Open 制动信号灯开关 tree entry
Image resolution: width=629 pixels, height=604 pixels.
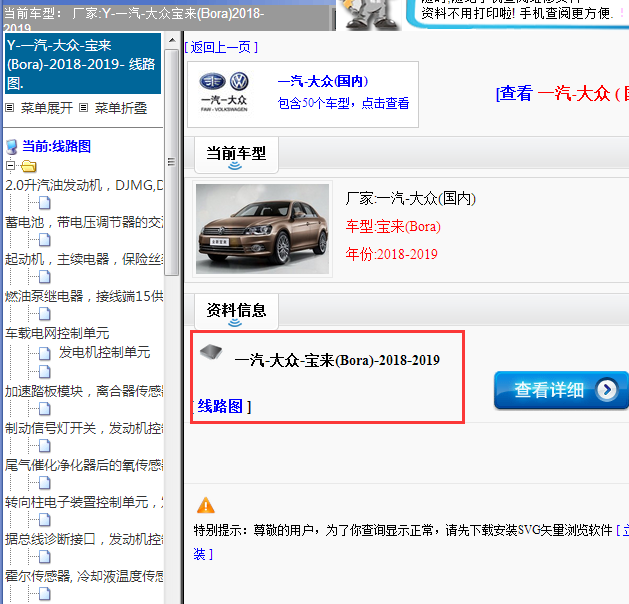click(x=84, y=428)
